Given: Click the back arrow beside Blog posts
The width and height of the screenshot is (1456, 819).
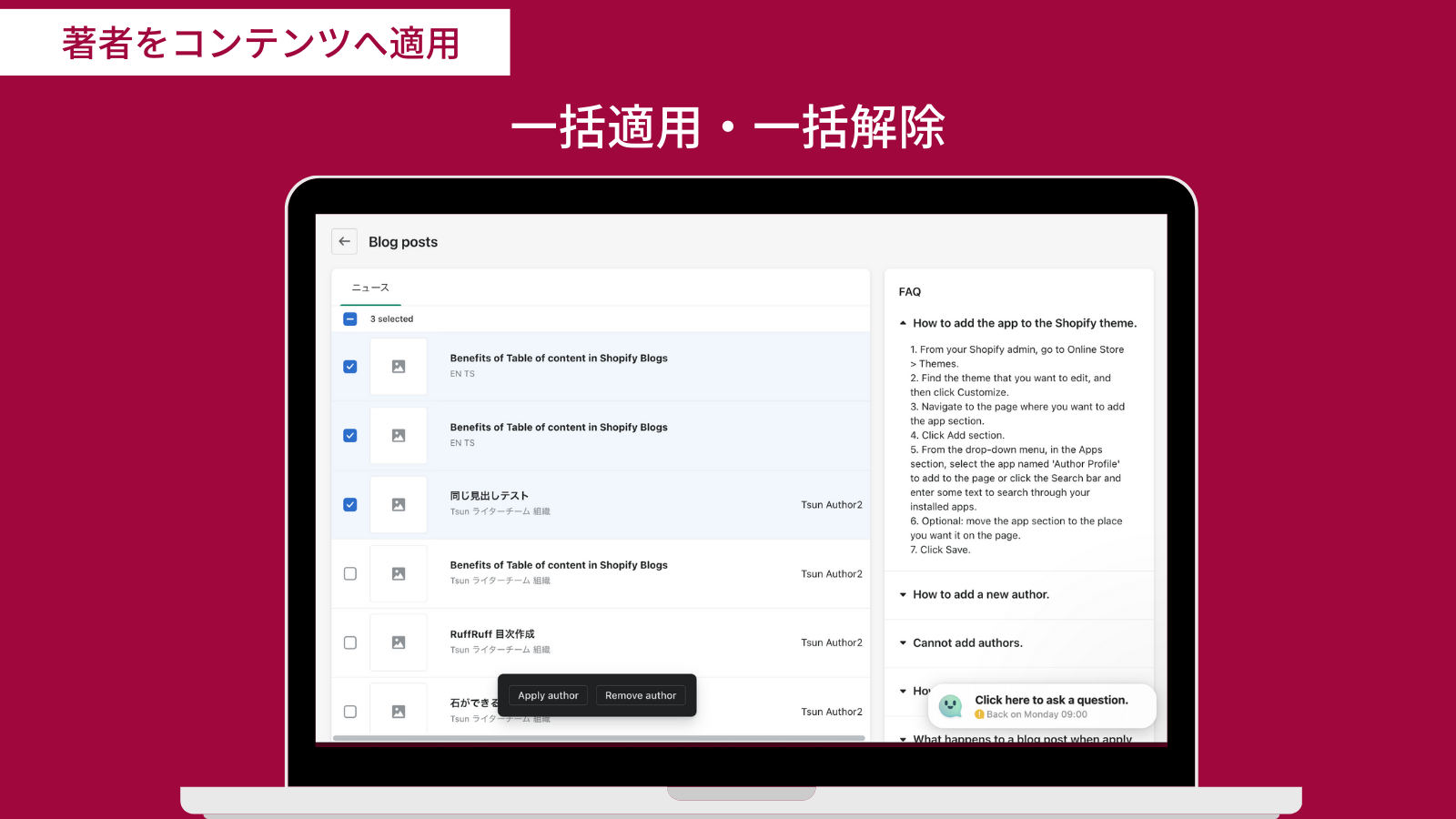Looking at the screenshot, I should coord(344,241).
